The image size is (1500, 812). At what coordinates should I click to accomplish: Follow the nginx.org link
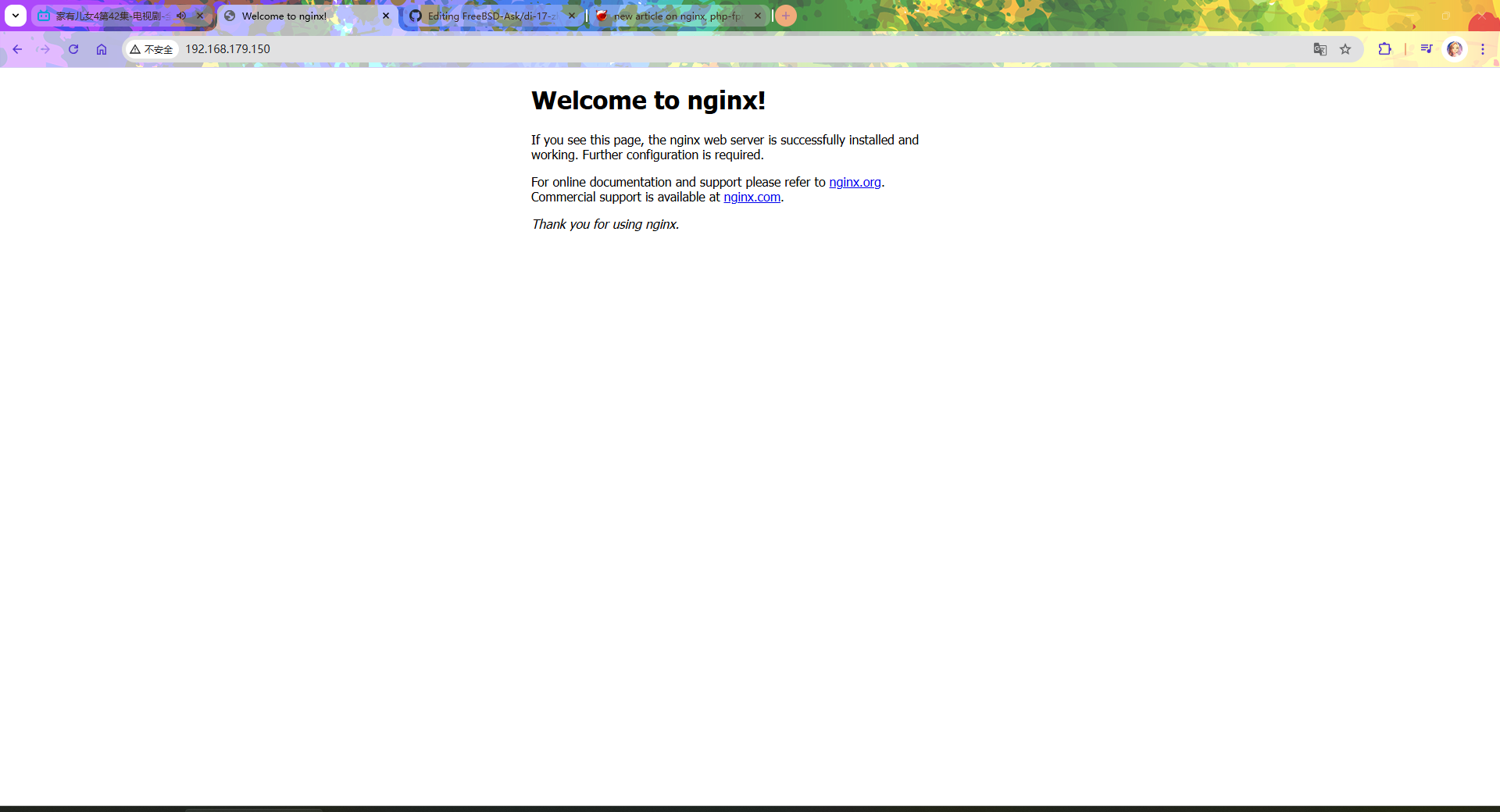[855, 182]
